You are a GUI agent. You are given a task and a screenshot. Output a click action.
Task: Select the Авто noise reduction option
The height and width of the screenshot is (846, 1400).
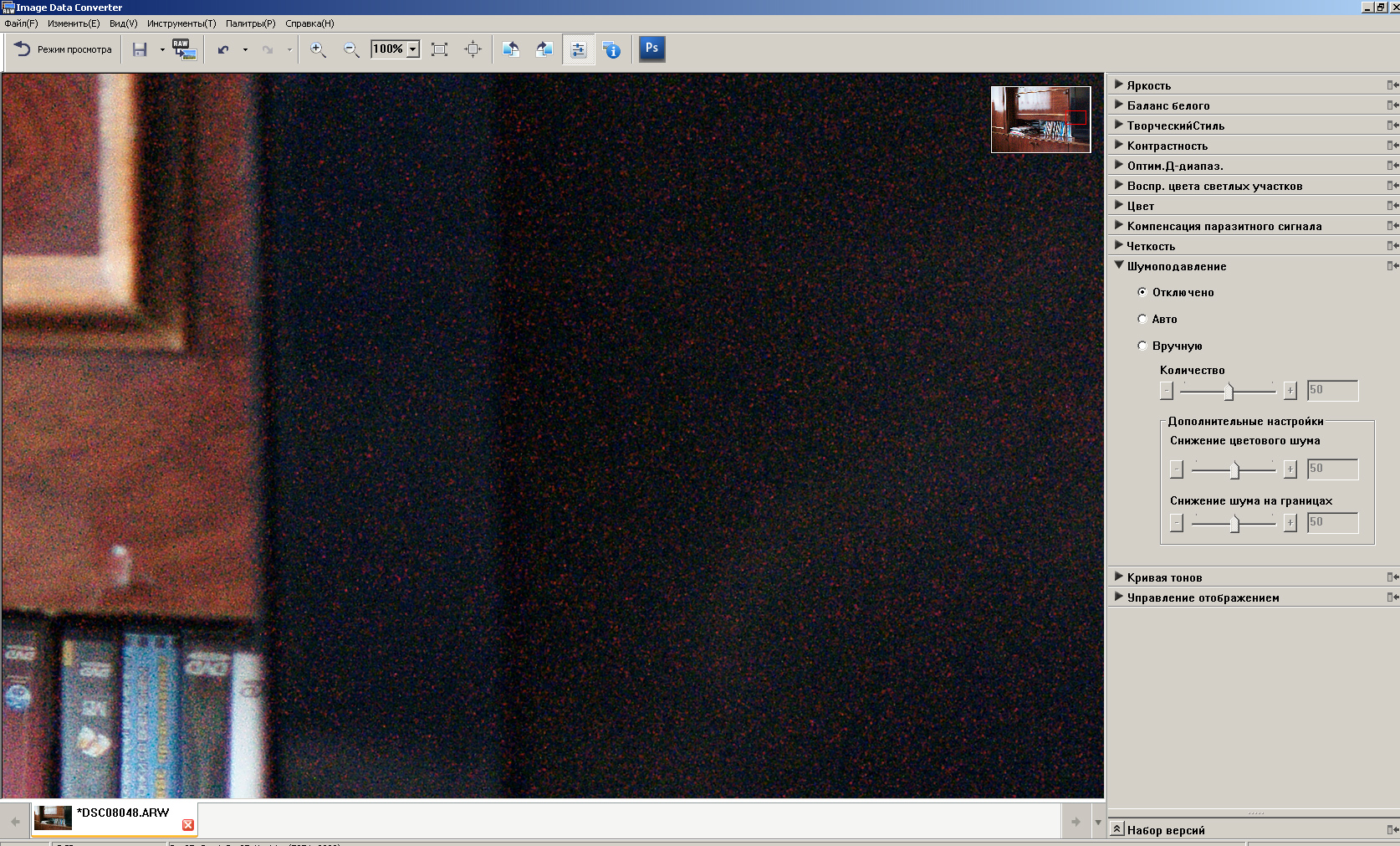[x=1142, y=319]
